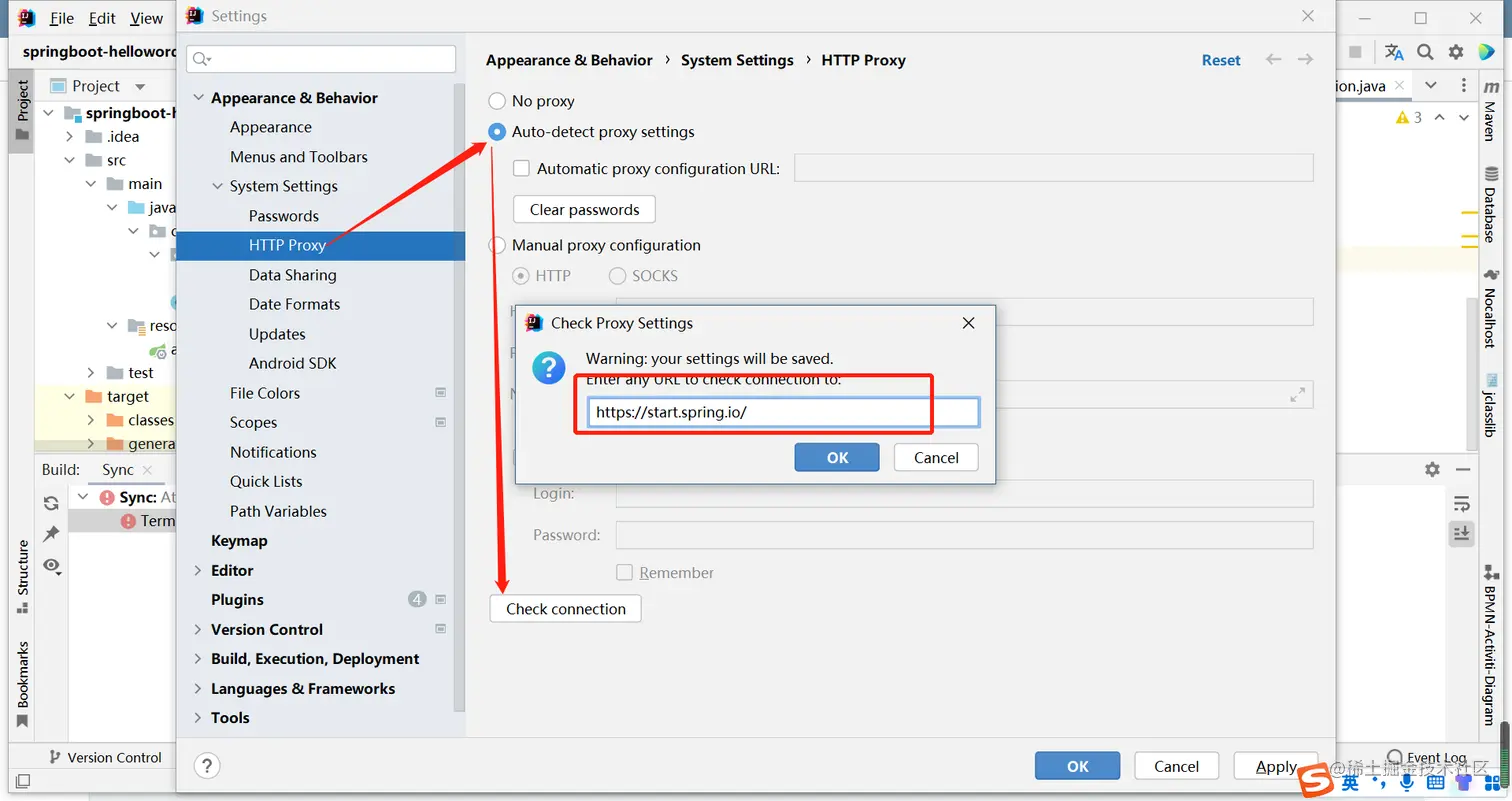
Task: Click OK in Check Proxy Settings dialog
Action: point(837,457)
